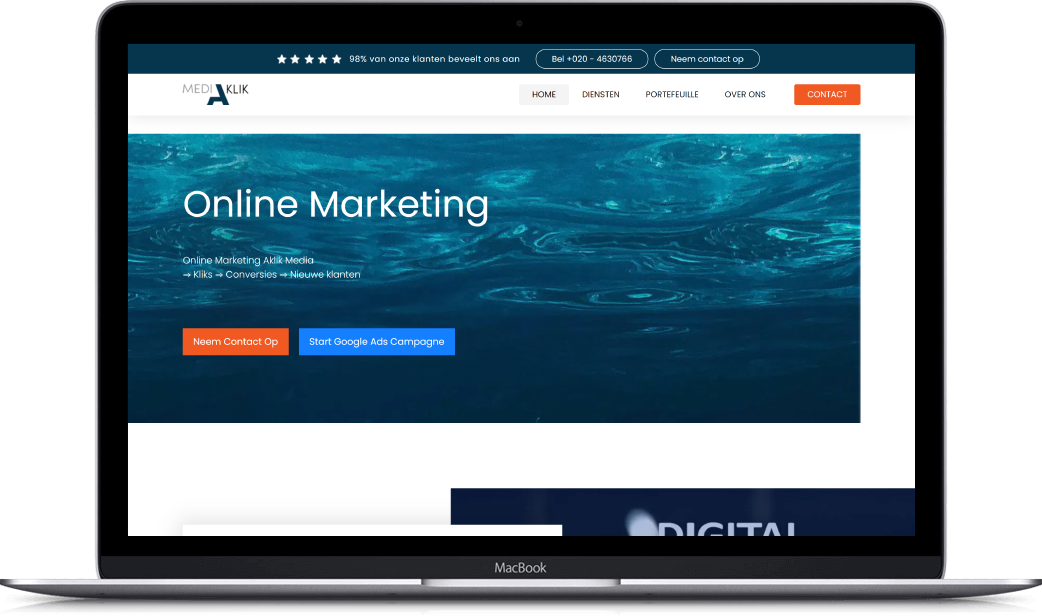Click the fifth (last) rating star
This screenshot has height=616, width=1042.
tap(337, 59)
